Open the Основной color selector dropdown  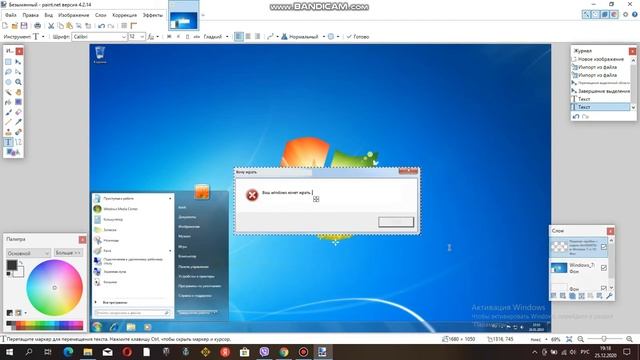28,253
